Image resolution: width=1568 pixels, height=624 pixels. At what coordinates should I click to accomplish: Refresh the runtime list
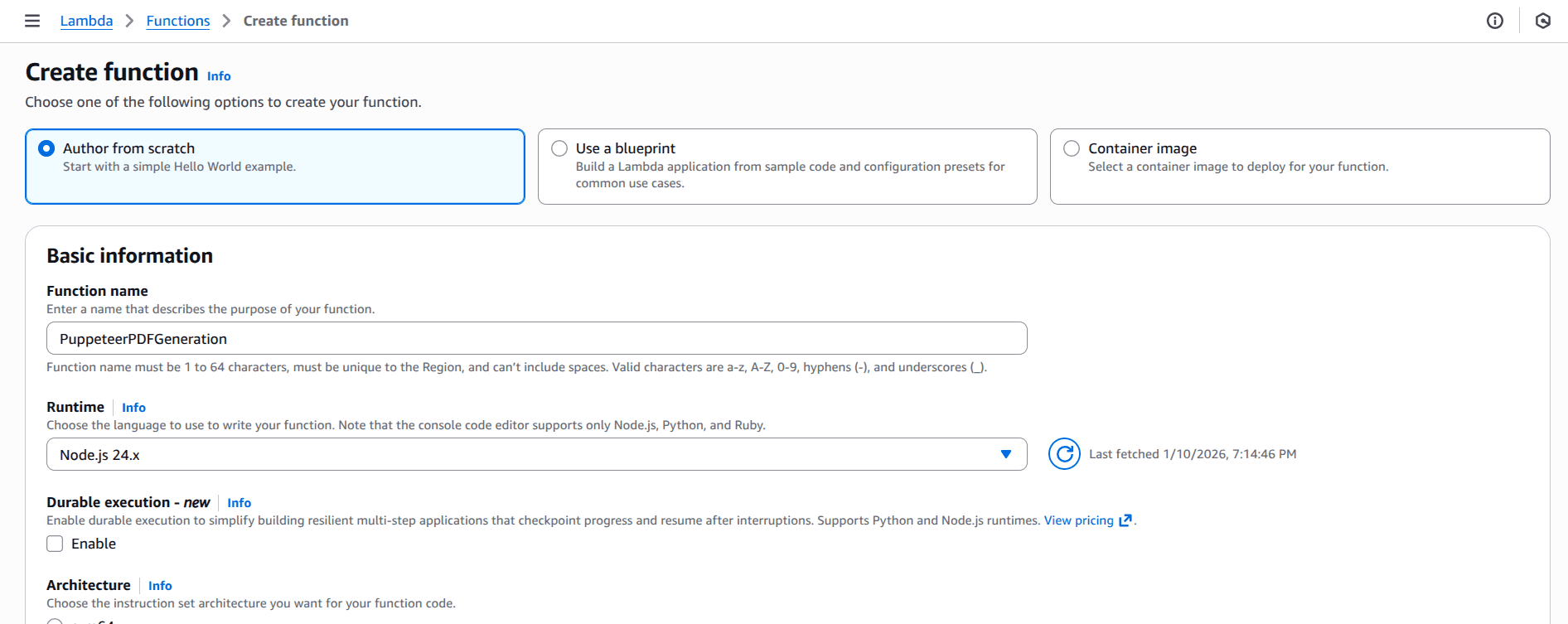pyautogui.click(x=1064, y=454)
